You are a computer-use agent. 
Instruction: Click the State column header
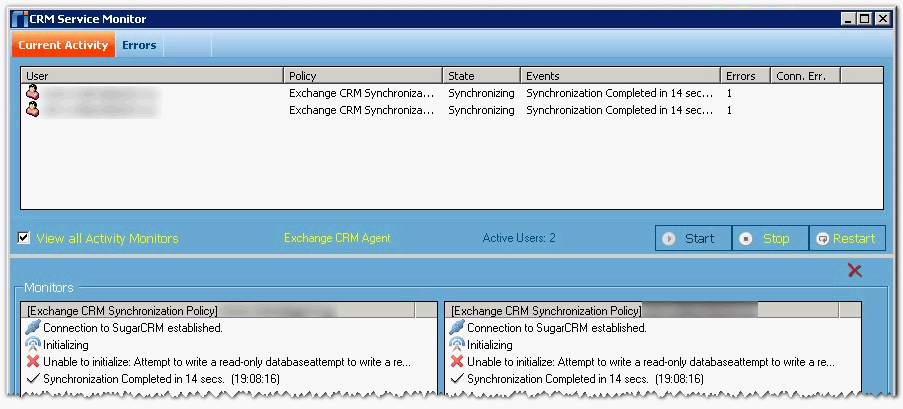tap(481, 76)
